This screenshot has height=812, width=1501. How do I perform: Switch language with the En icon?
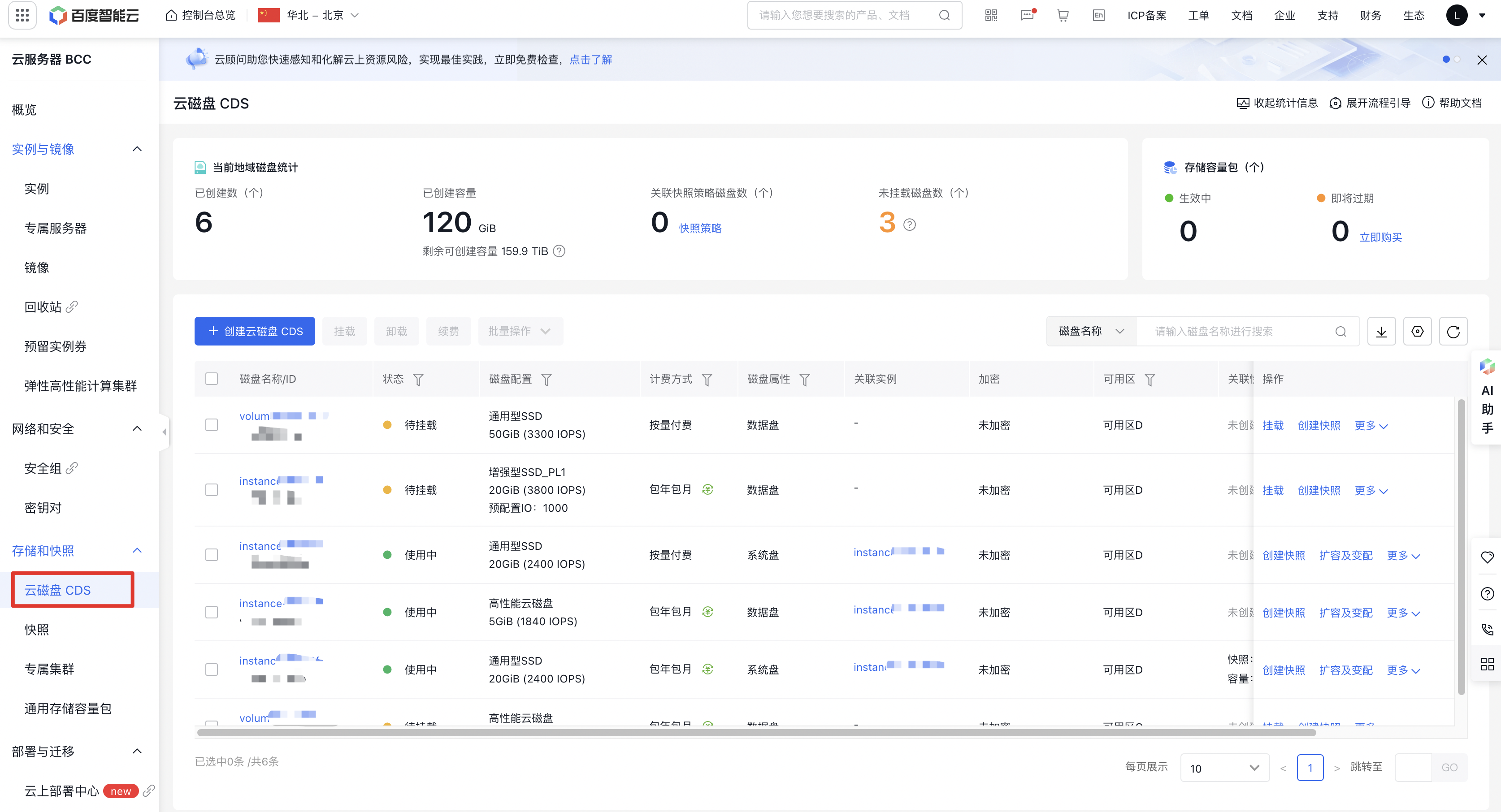pos(1098,15)
